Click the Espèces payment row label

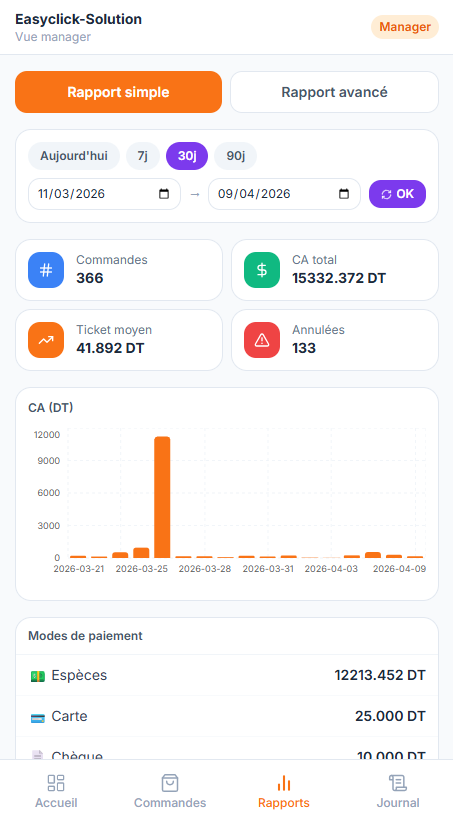[79, 675]
